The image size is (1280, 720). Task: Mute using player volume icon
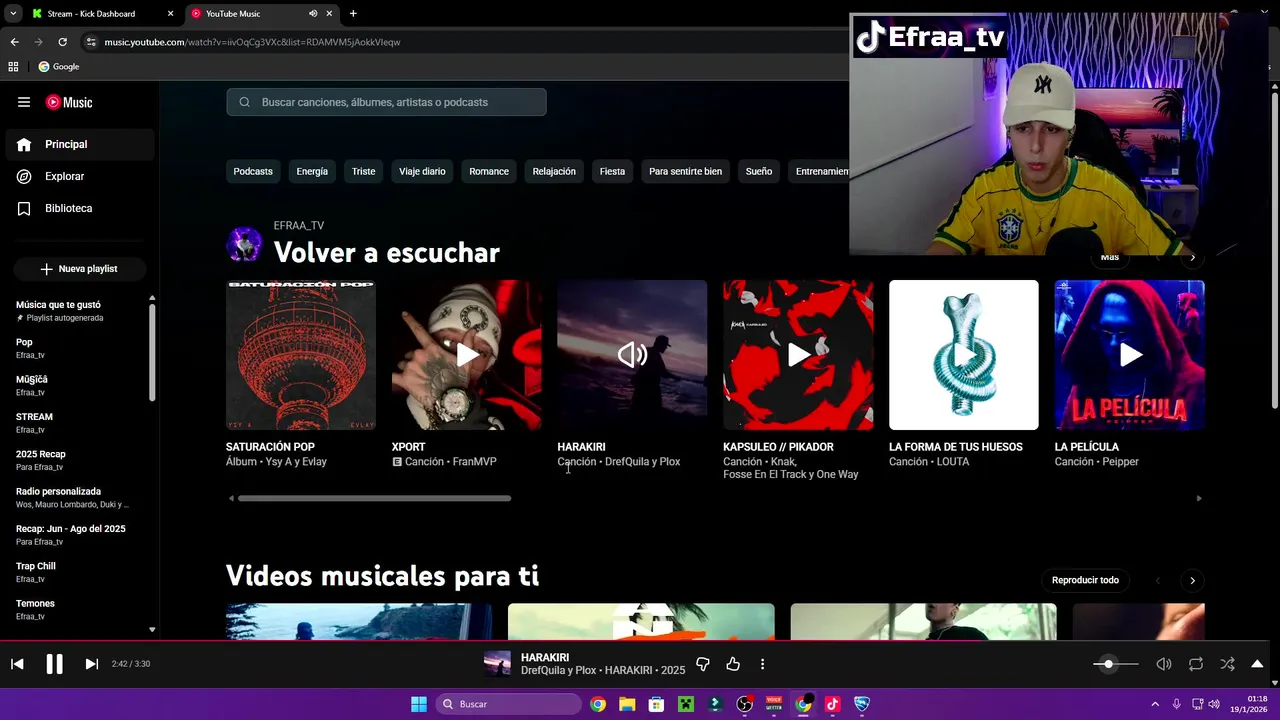(1164, 664)
